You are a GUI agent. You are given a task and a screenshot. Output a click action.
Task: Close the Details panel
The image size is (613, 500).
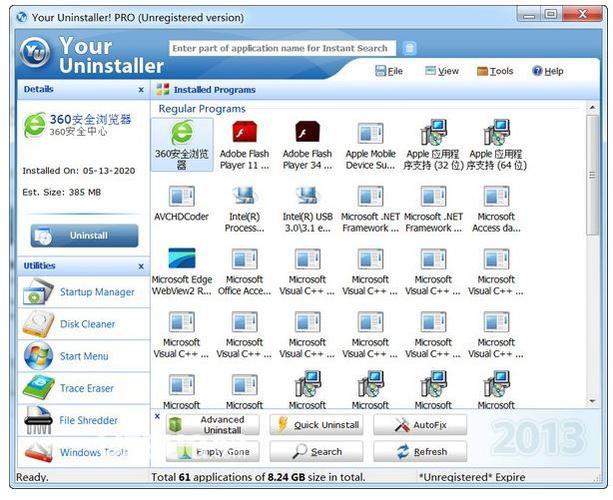(x=141, y=90)
